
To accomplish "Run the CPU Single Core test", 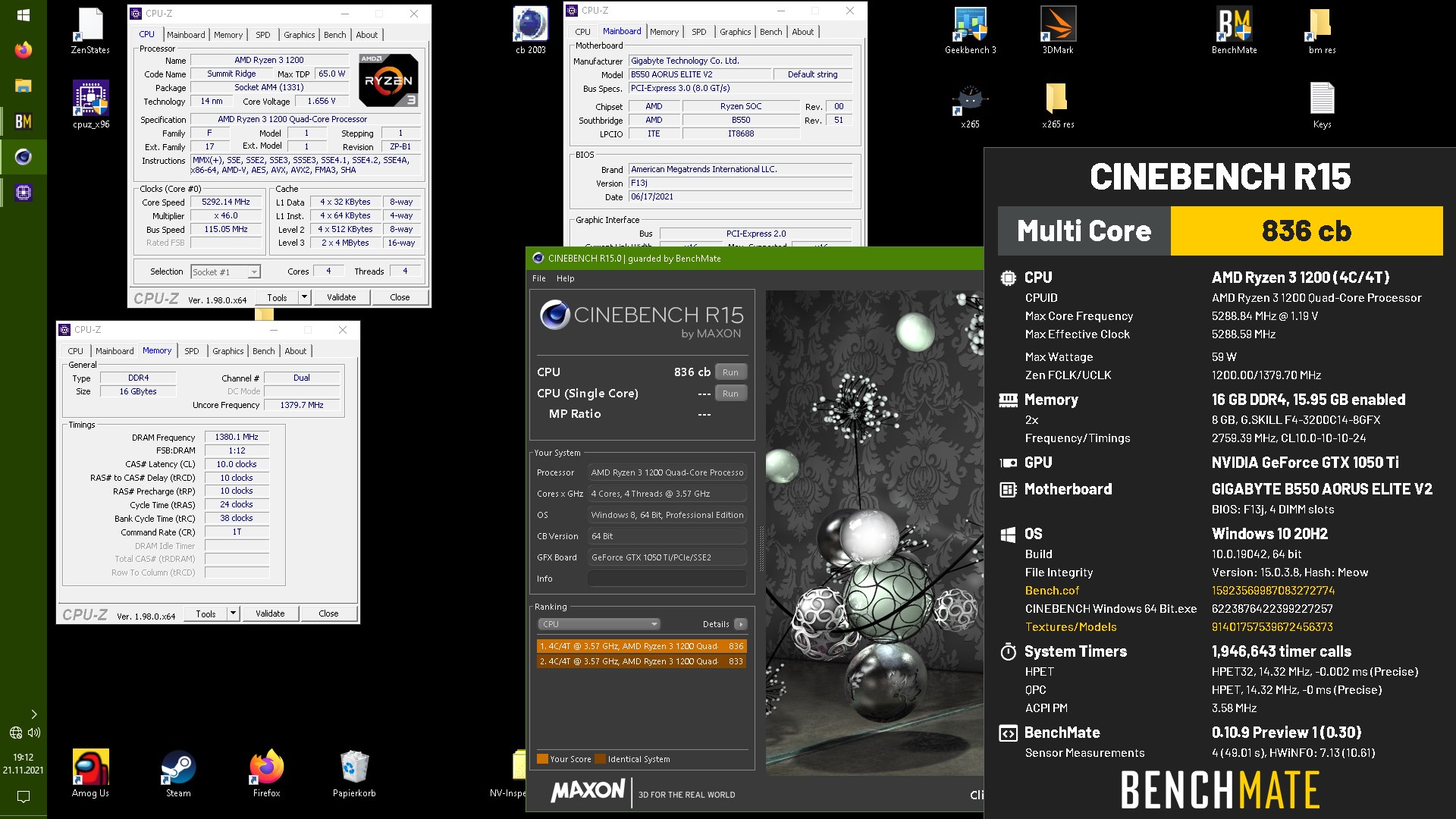I will [730, 394].
